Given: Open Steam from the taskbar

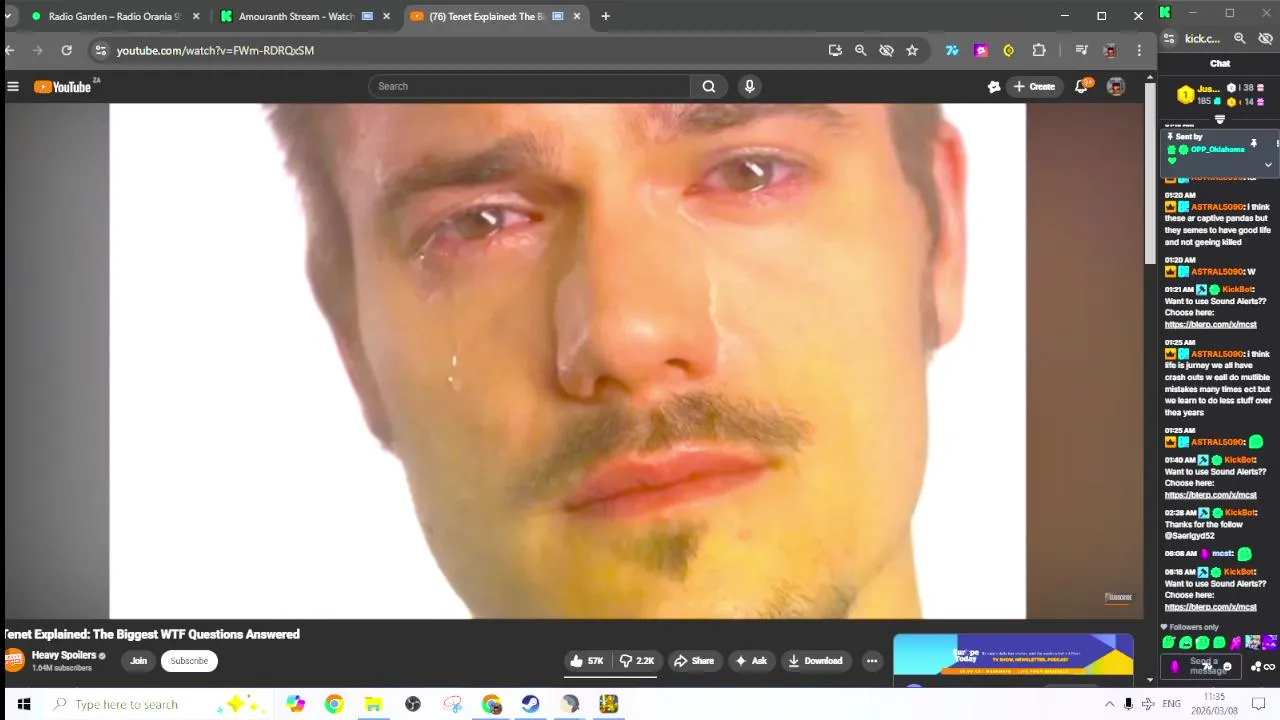Looking at the screenshot, I should [x=531, y=704].
